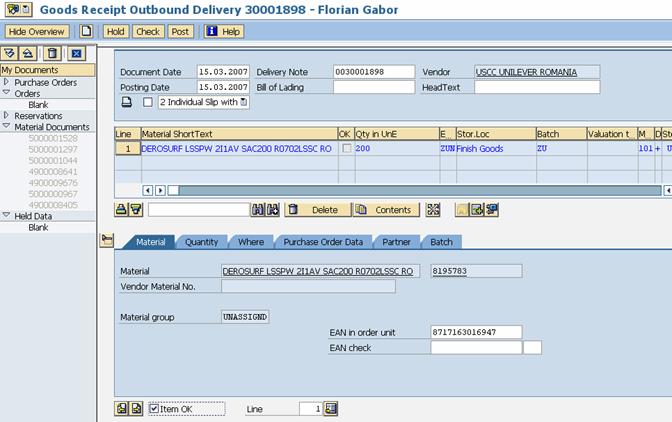The width and height of the screenshot is (672, 422).
Task: Expand the Purchase Orders tree node
Action: click(x=5, y=82)
